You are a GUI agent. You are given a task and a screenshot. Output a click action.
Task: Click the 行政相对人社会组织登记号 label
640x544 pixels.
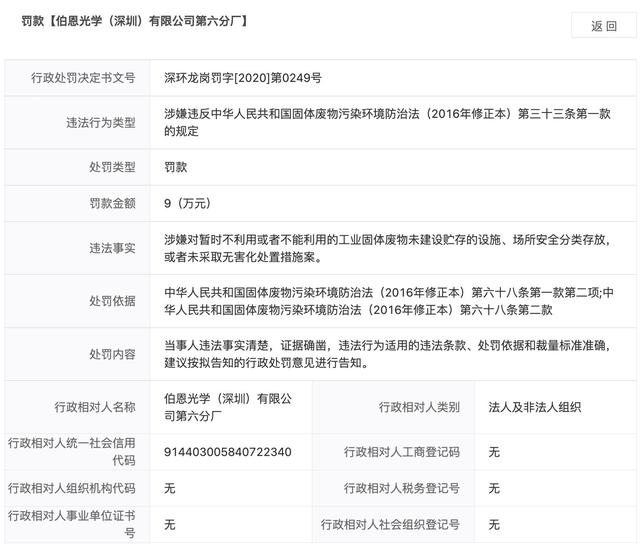tap(390, 524)
